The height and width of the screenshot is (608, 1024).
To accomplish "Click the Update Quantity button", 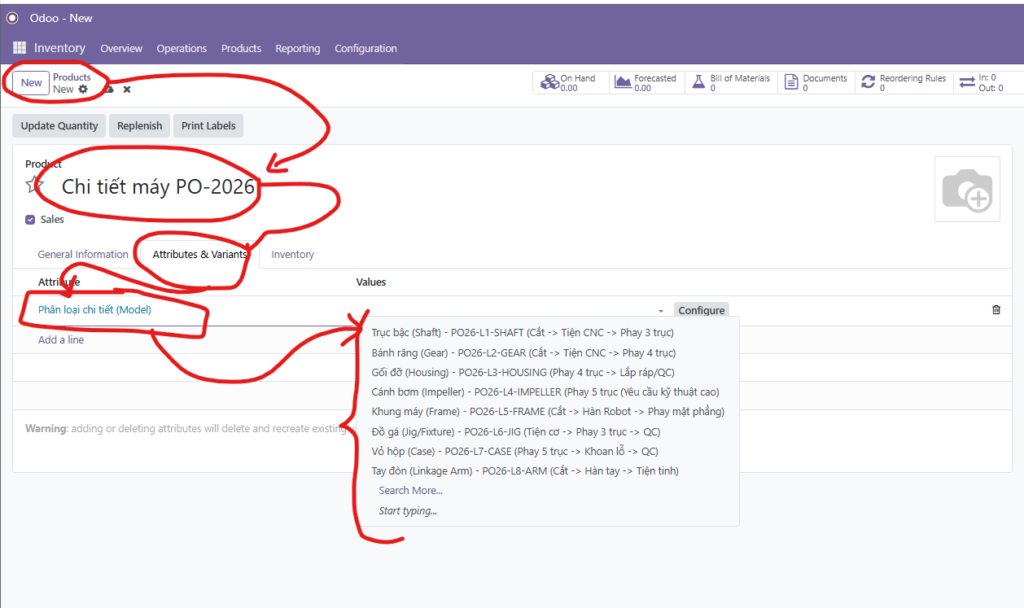I will click(x=60, y=126).
